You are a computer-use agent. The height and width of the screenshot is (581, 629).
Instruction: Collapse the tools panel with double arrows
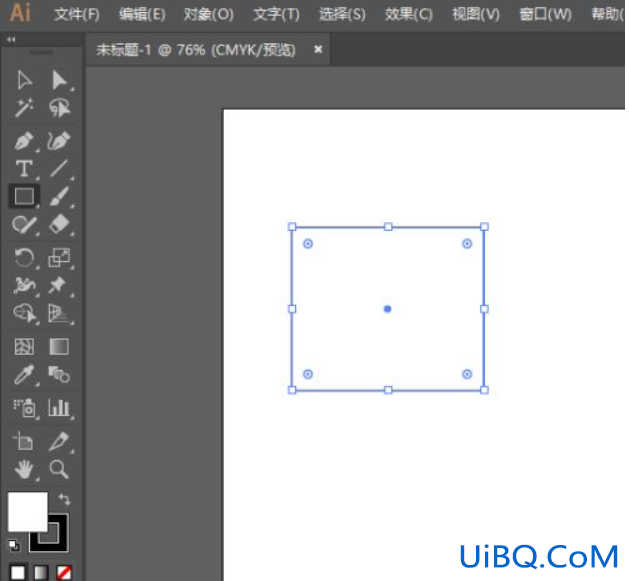point(11,39)
